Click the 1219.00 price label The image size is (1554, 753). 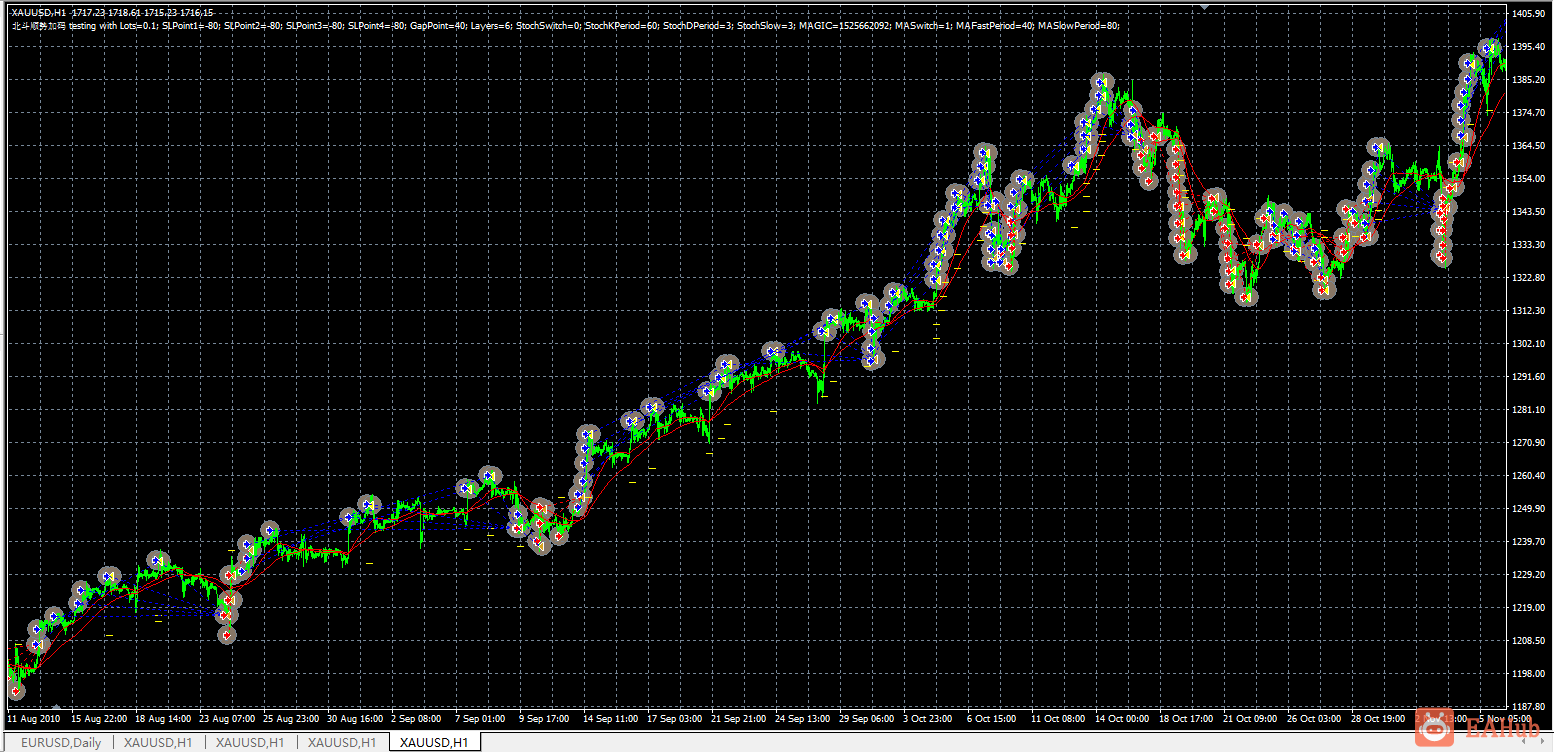(1531, 608)
